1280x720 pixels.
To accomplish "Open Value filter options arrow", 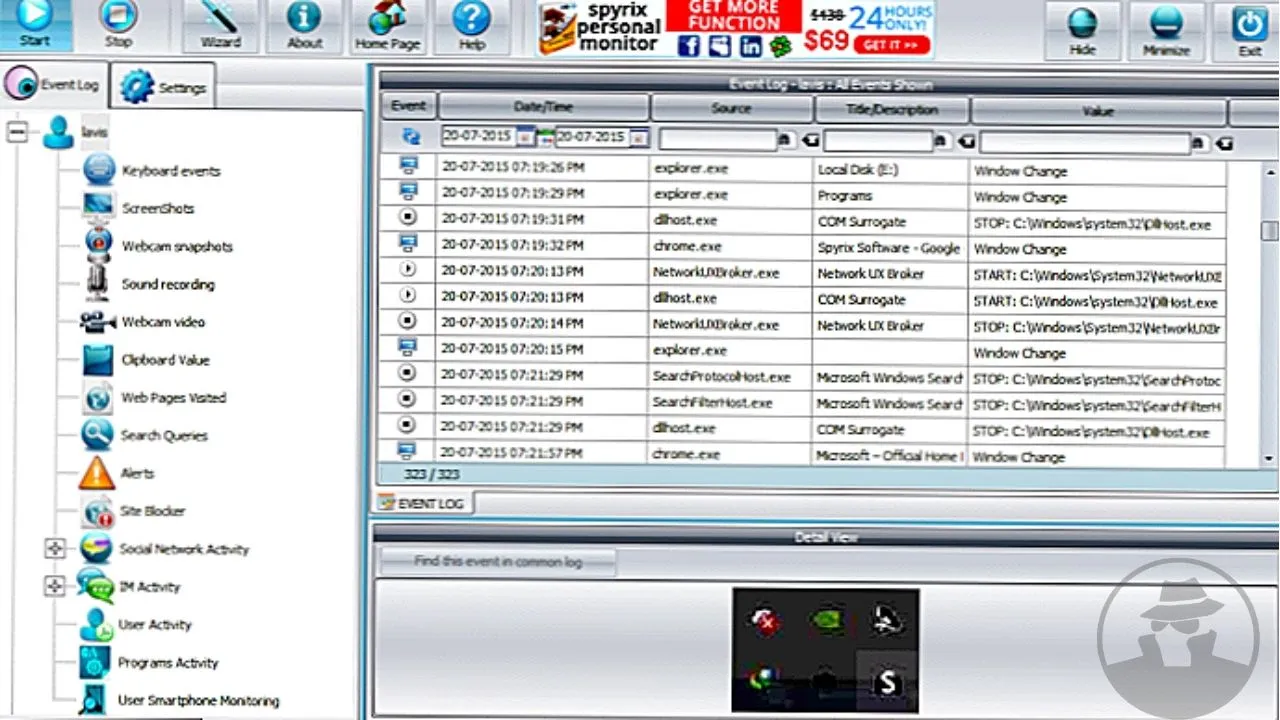I will pyautogui.click(x=1224, y=143).
